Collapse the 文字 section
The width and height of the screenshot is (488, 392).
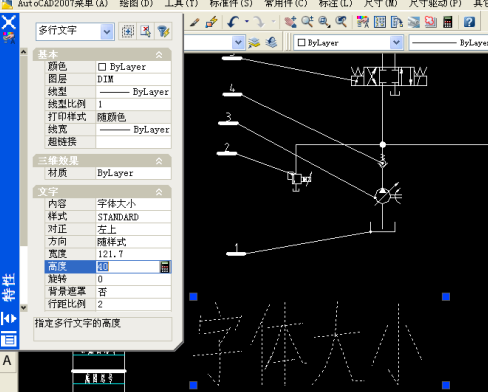(x=159, y=192)
